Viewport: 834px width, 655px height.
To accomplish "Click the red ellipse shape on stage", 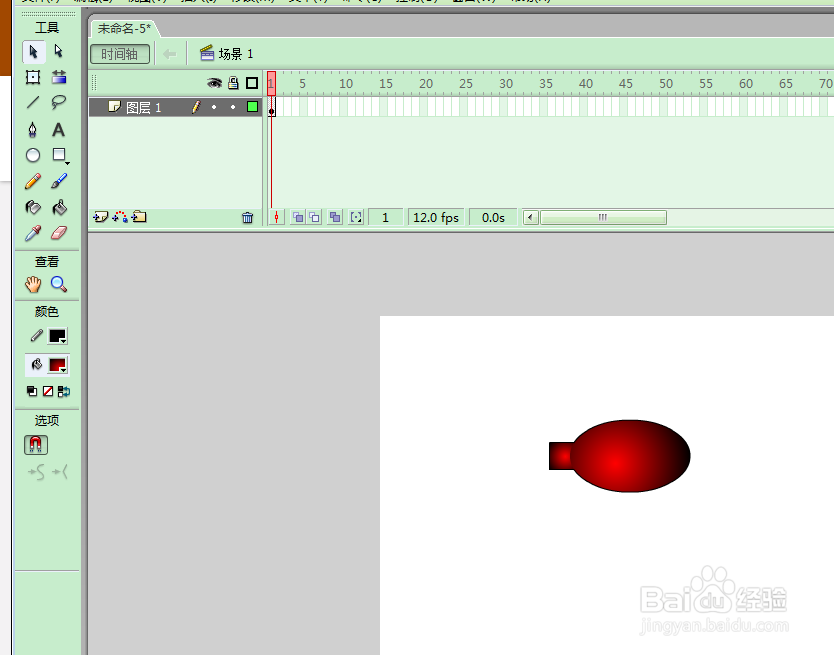I will (630, 455).
